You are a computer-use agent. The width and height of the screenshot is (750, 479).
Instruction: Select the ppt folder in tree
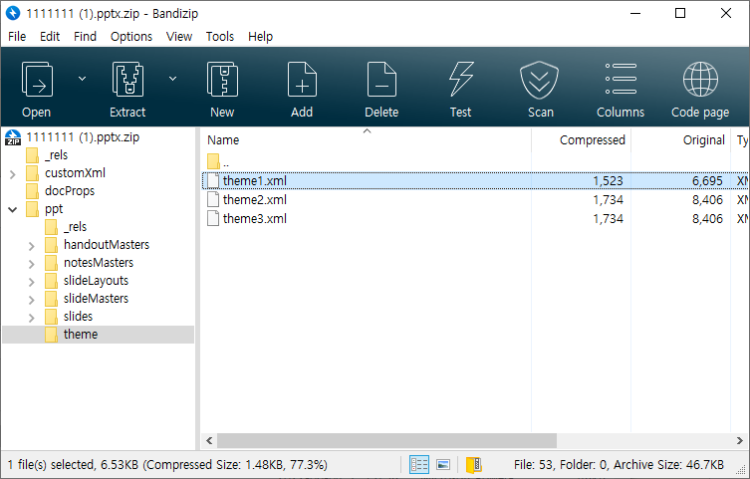(x=54, y=209)
